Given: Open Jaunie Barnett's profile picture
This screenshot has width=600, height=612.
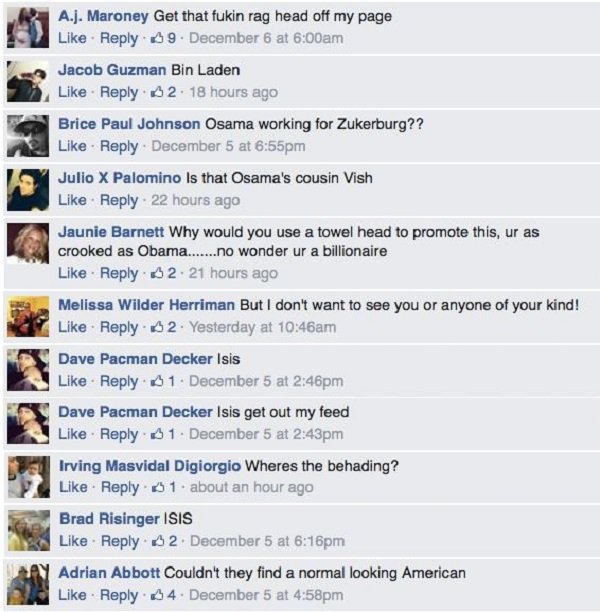Looking at the screenshot, I should pos(28,244).
